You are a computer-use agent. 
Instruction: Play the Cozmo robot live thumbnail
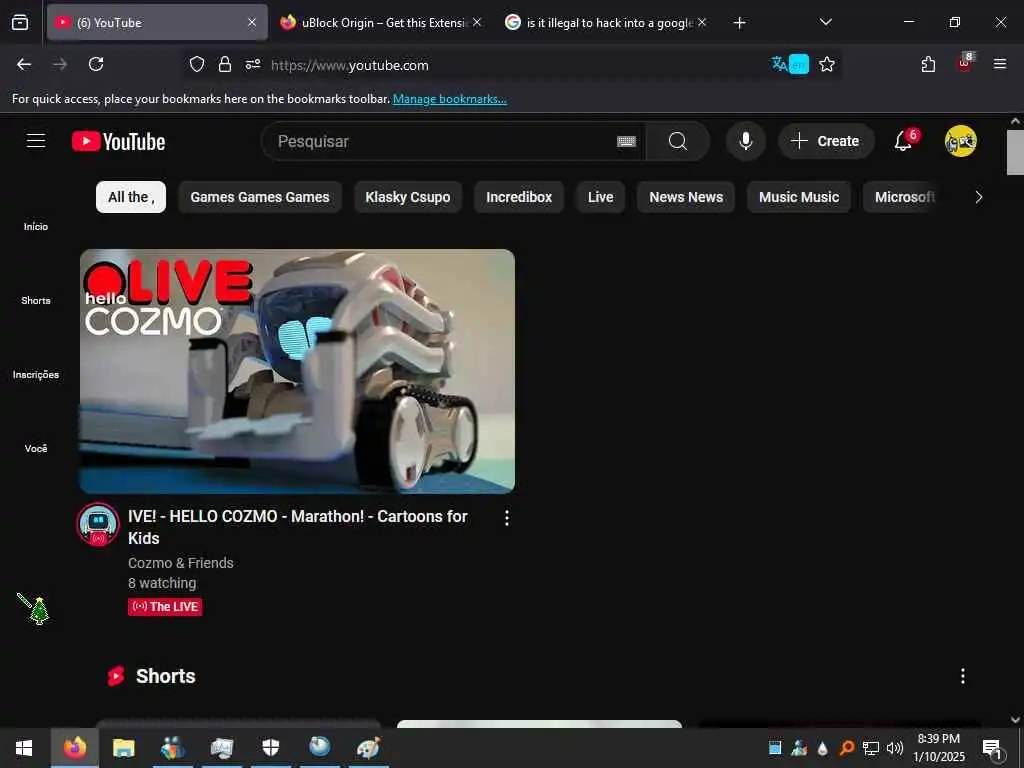297,371
